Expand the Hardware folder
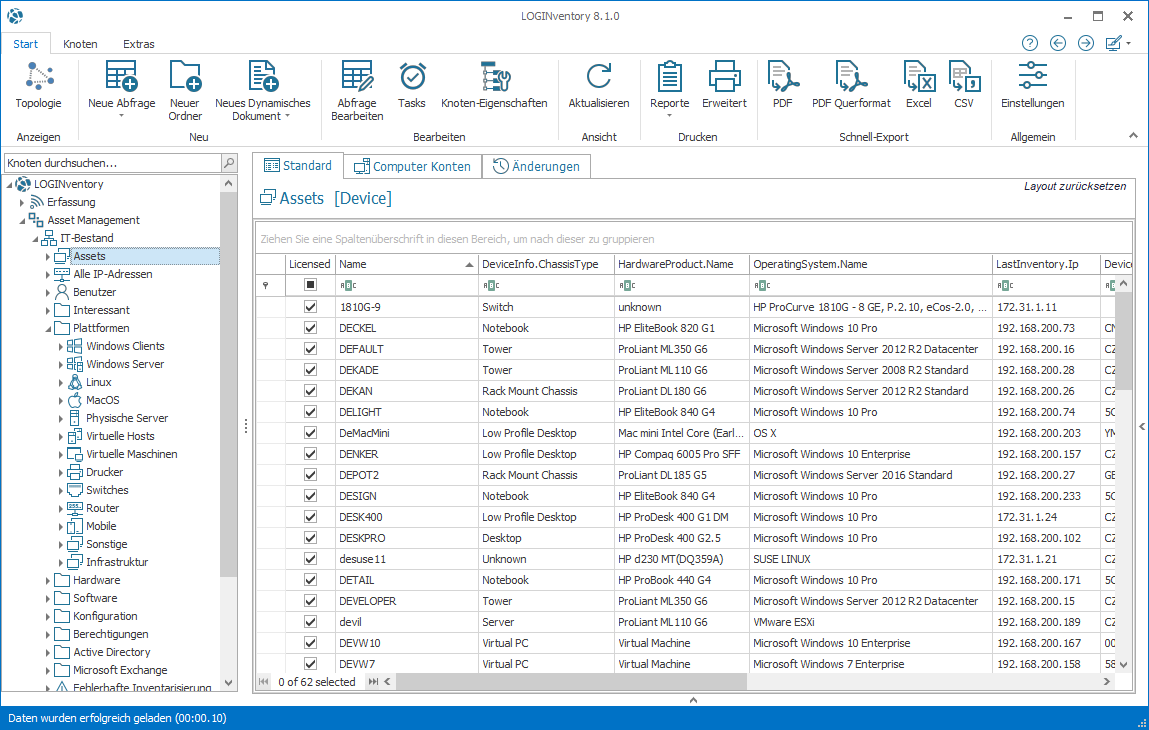Viewport: 1149px width, 730px height. (48, 580)
